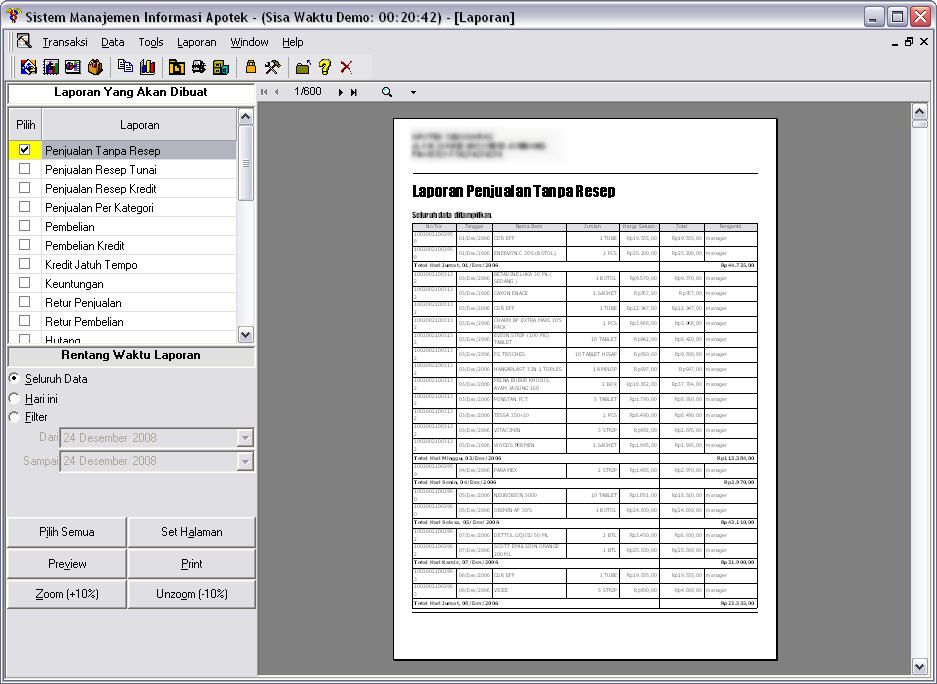Click the yellow folder toolbar icon

point(176,67)
